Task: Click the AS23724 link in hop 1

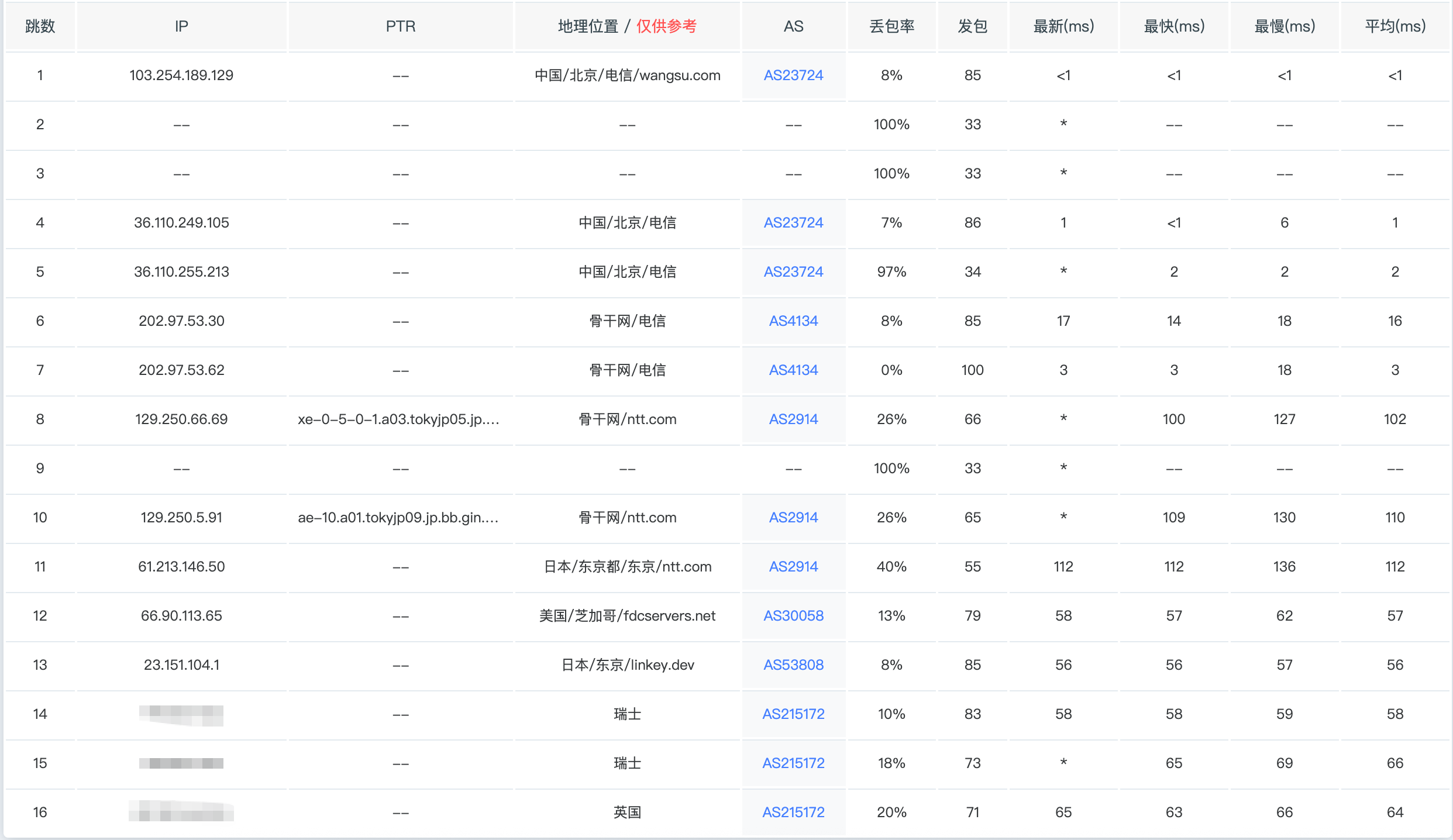Action: (x=793, y=75)
